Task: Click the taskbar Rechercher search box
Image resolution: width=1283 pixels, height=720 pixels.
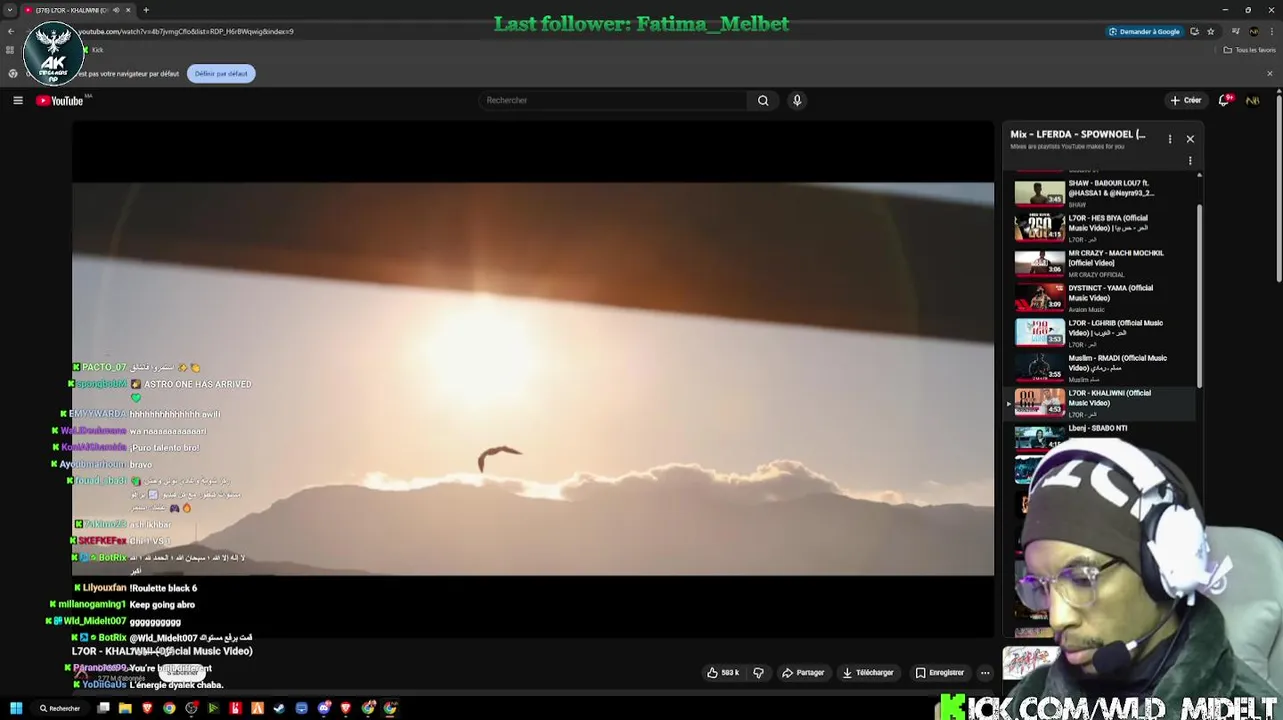Action: coord(60,708)
